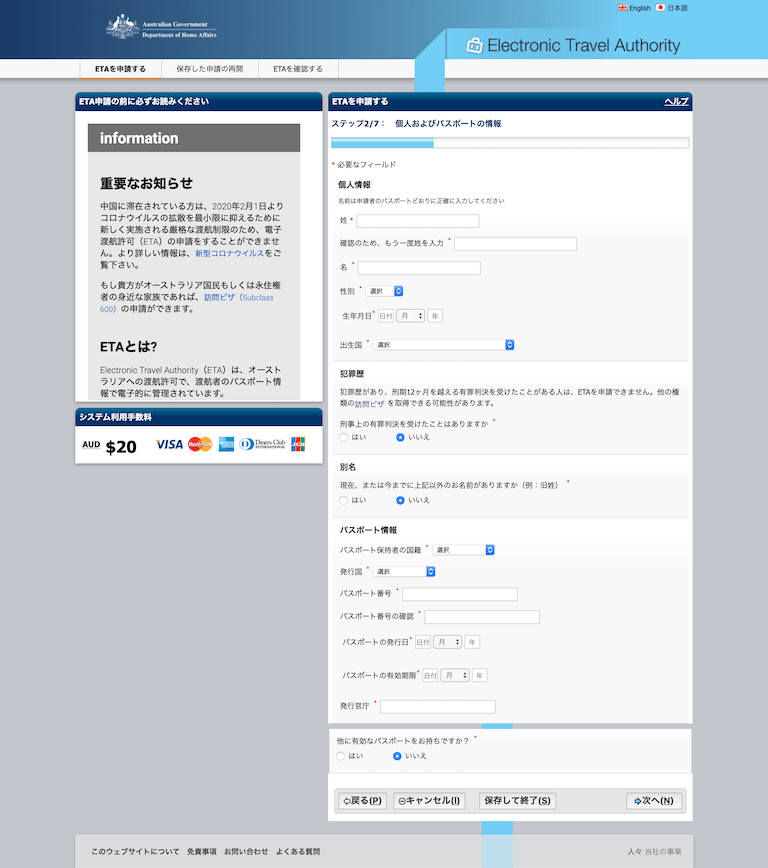Click the パスポートの発行日 year field

coord(472,642)
